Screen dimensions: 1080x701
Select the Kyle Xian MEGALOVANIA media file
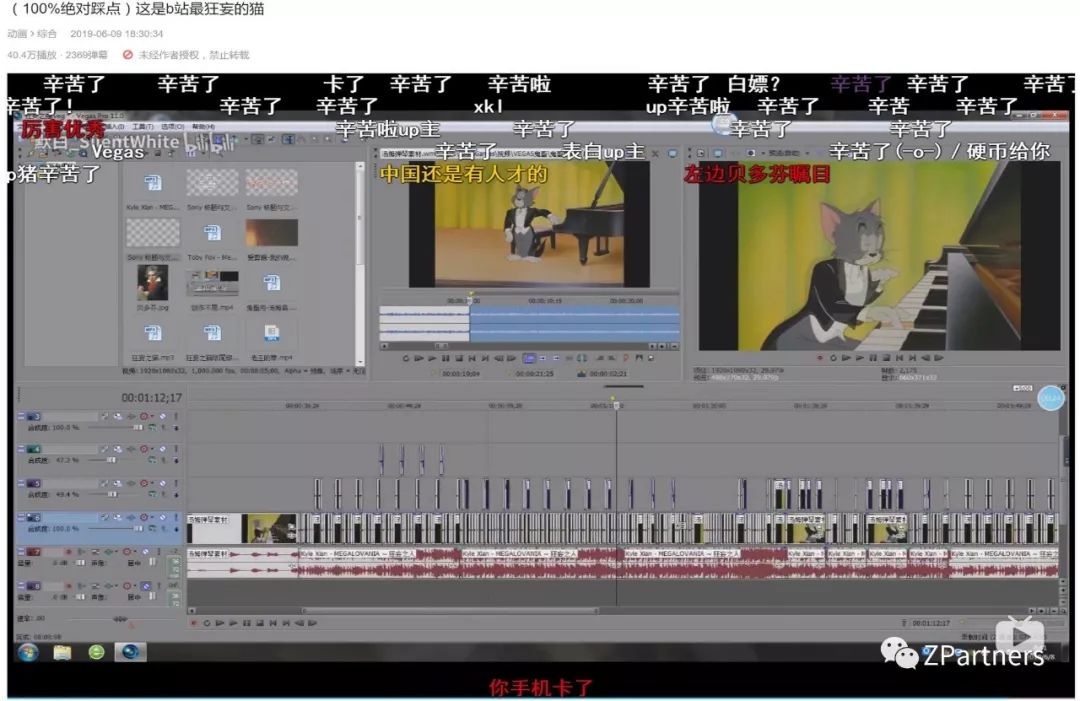[152, 184]
